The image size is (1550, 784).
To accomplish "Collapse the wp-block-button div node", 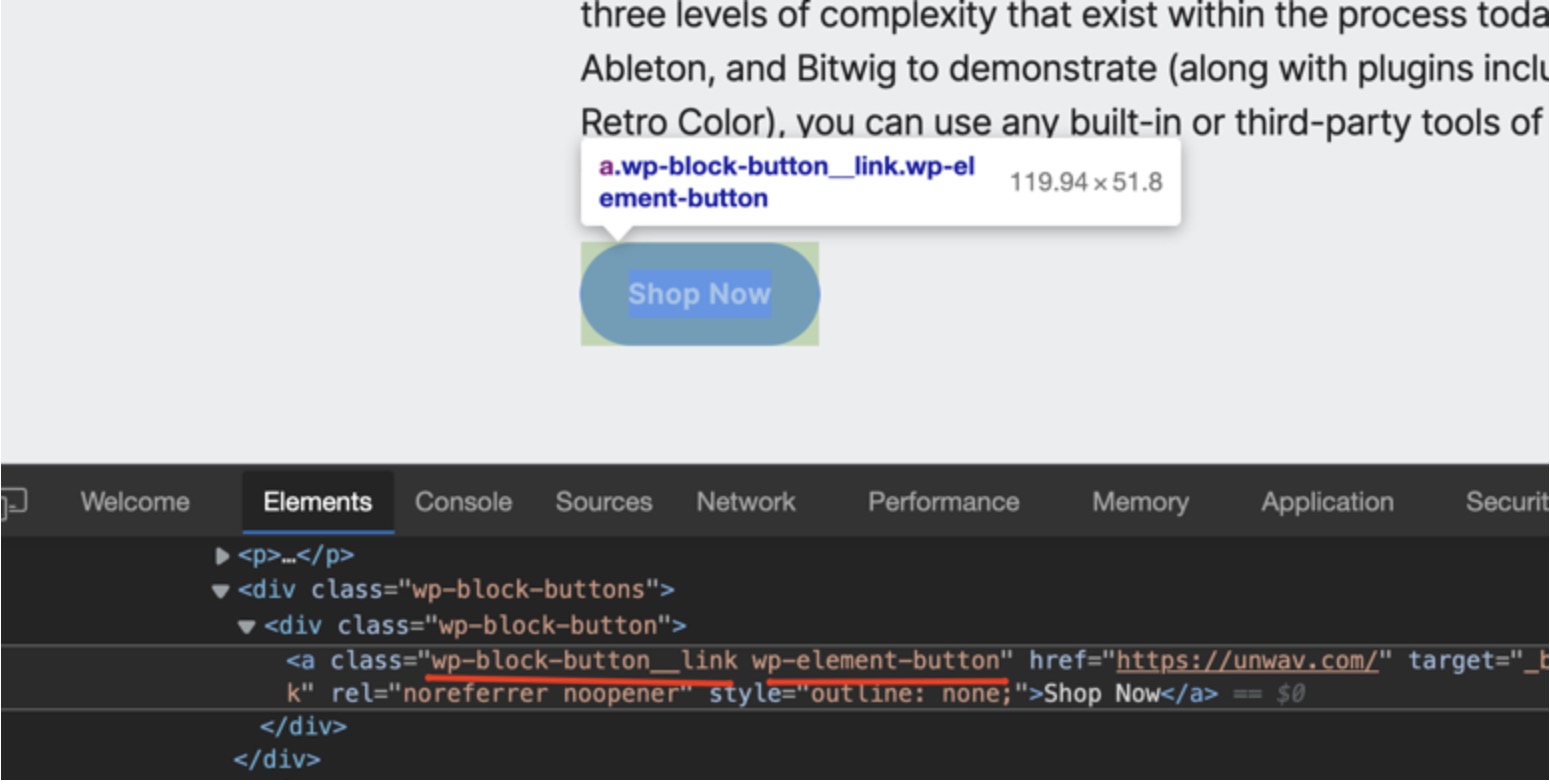I will click(247, 627).
